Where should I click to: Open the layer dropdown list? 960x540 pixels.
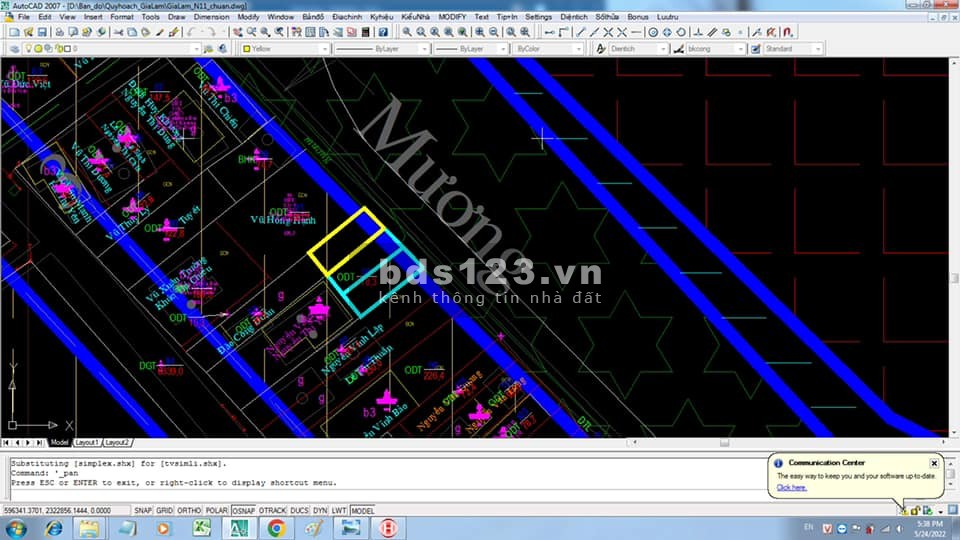pyautogui.click(x=196, y=48)
